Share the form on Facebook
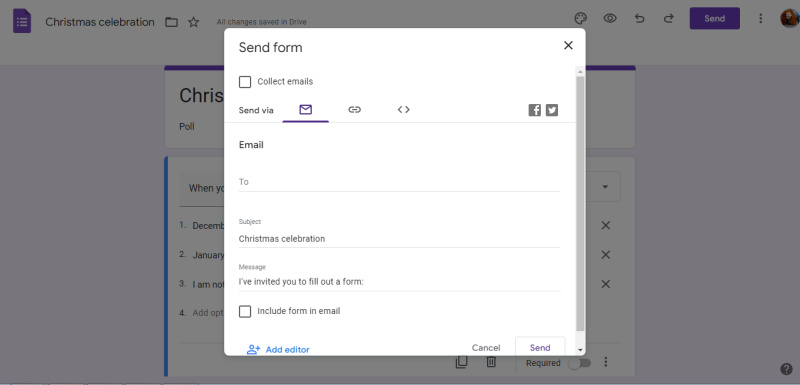800x385 pixels. [x=534, y=110]
